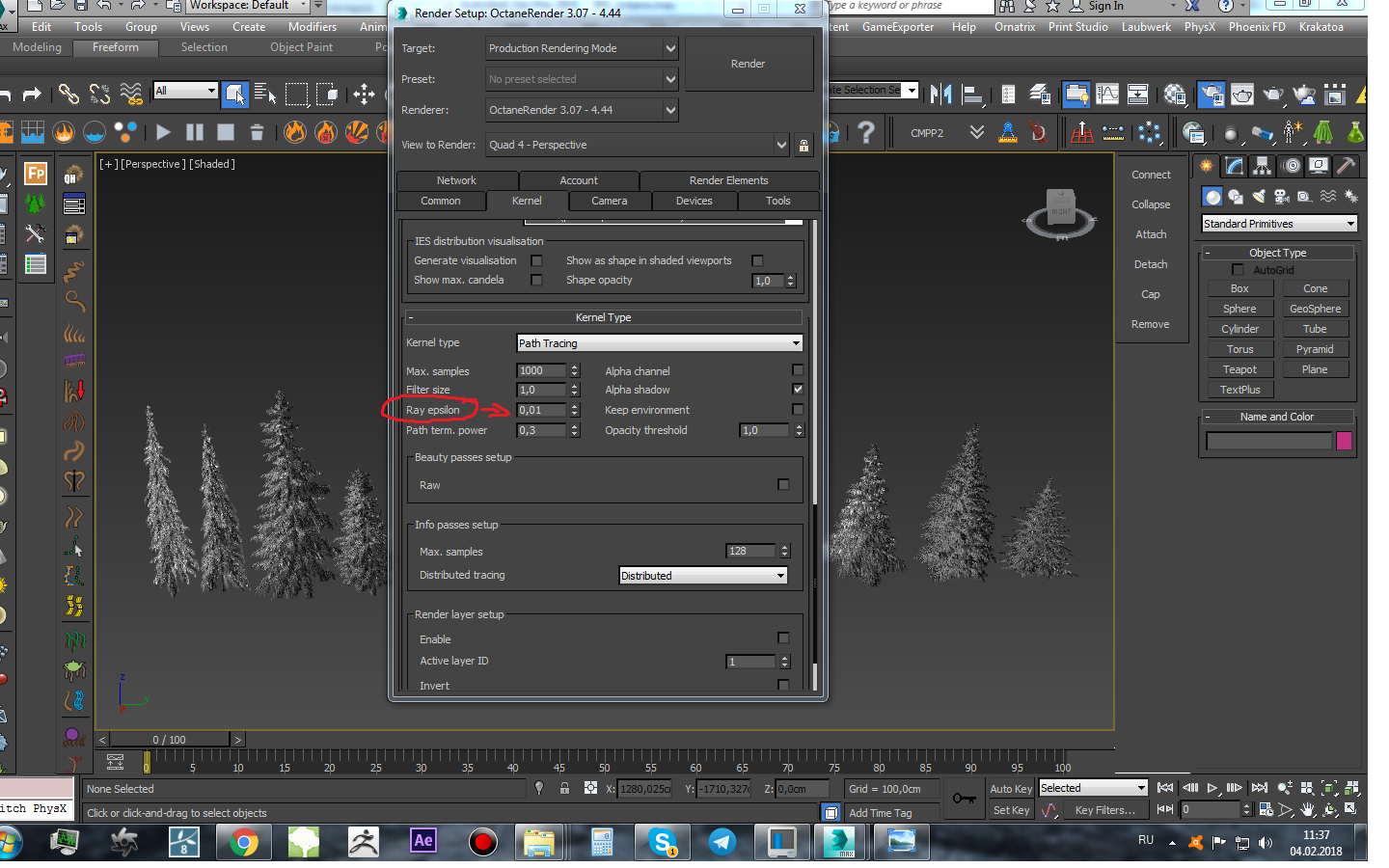
Task: Open Time Configuration icon
Action: coord(1266,810)
